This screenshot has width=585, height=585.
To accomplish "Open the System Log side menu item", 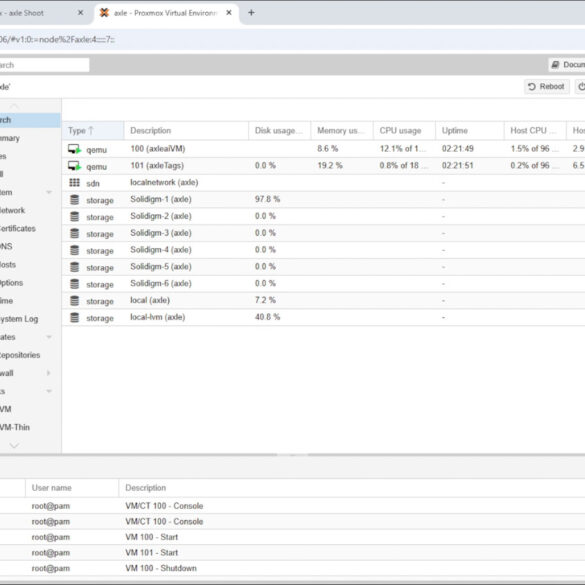I will pos(30,319).
